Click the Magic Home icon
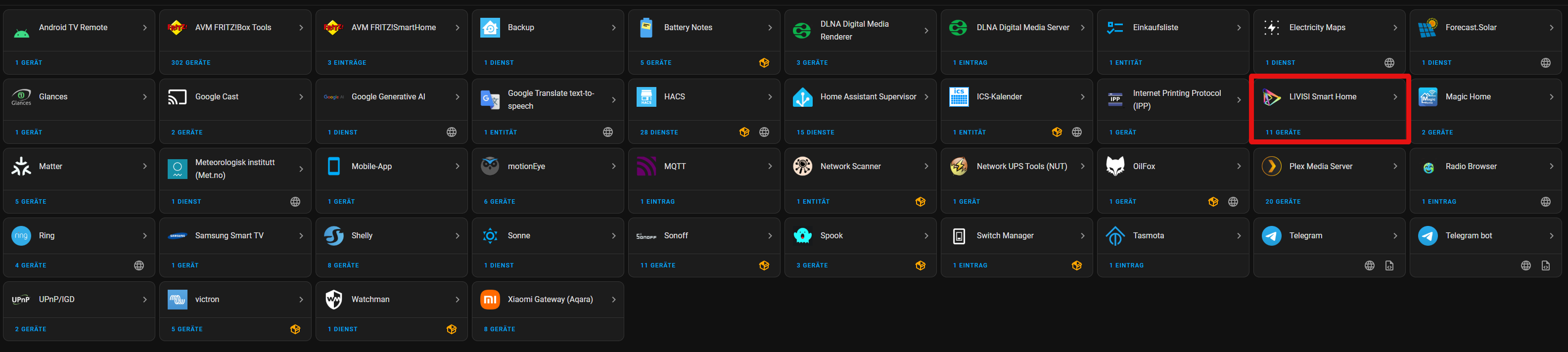Viewport: 1568px width, 352px height. pos(1428,97)
